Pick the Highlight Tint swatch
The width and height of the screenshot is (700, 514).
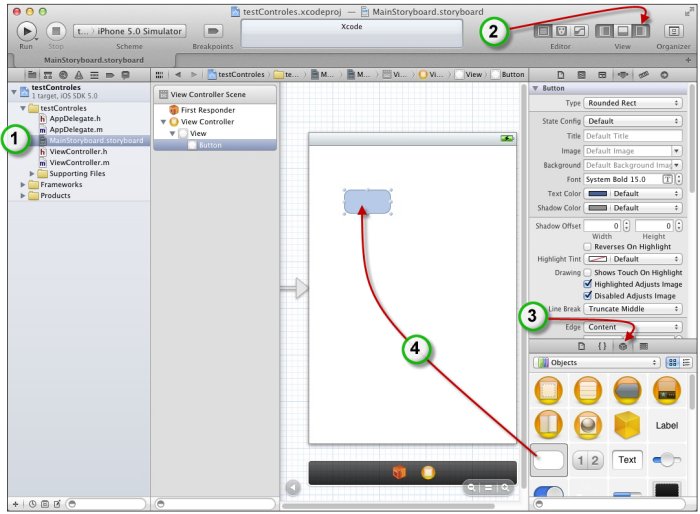(x=598, y=259)
